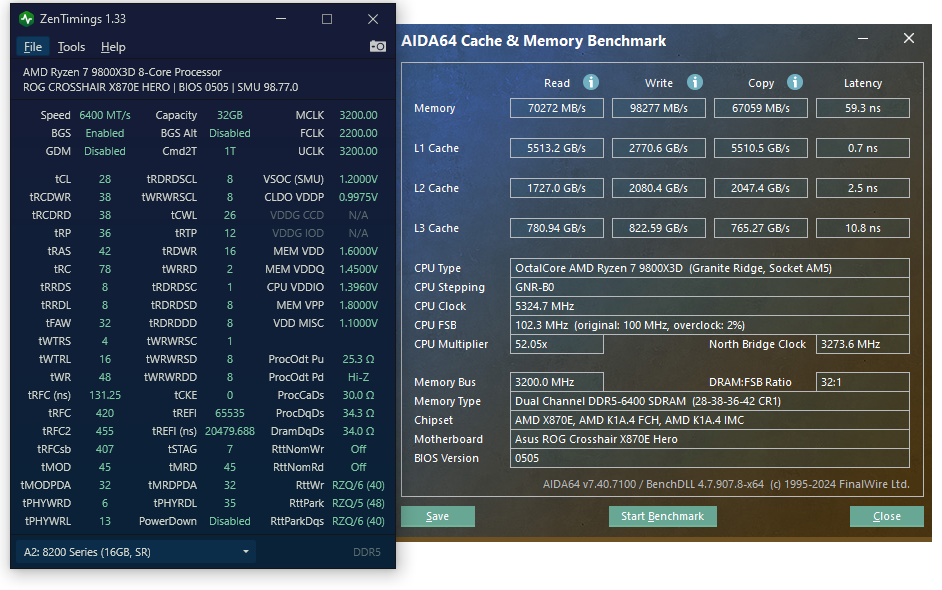This screenshot has width=942, height=590.
Task: Open the File menu in ZenTimings
Action: (32, 47)
